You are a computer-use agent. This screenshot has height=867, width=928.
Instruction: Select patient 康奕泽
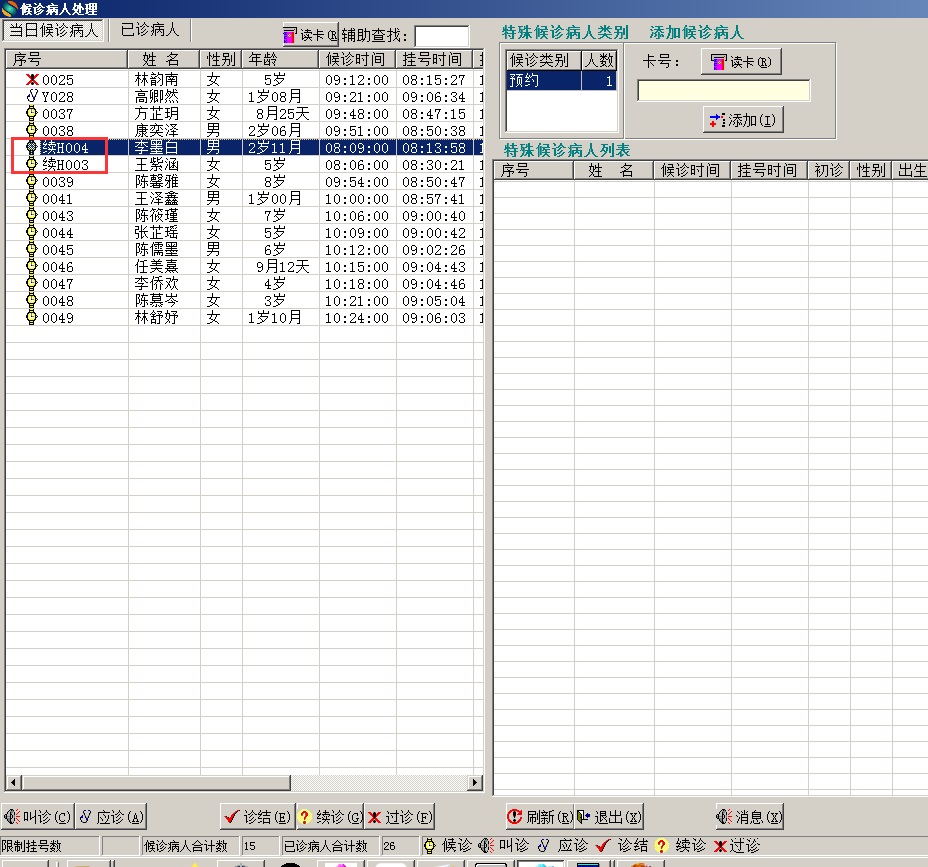(x=156, y=130)
